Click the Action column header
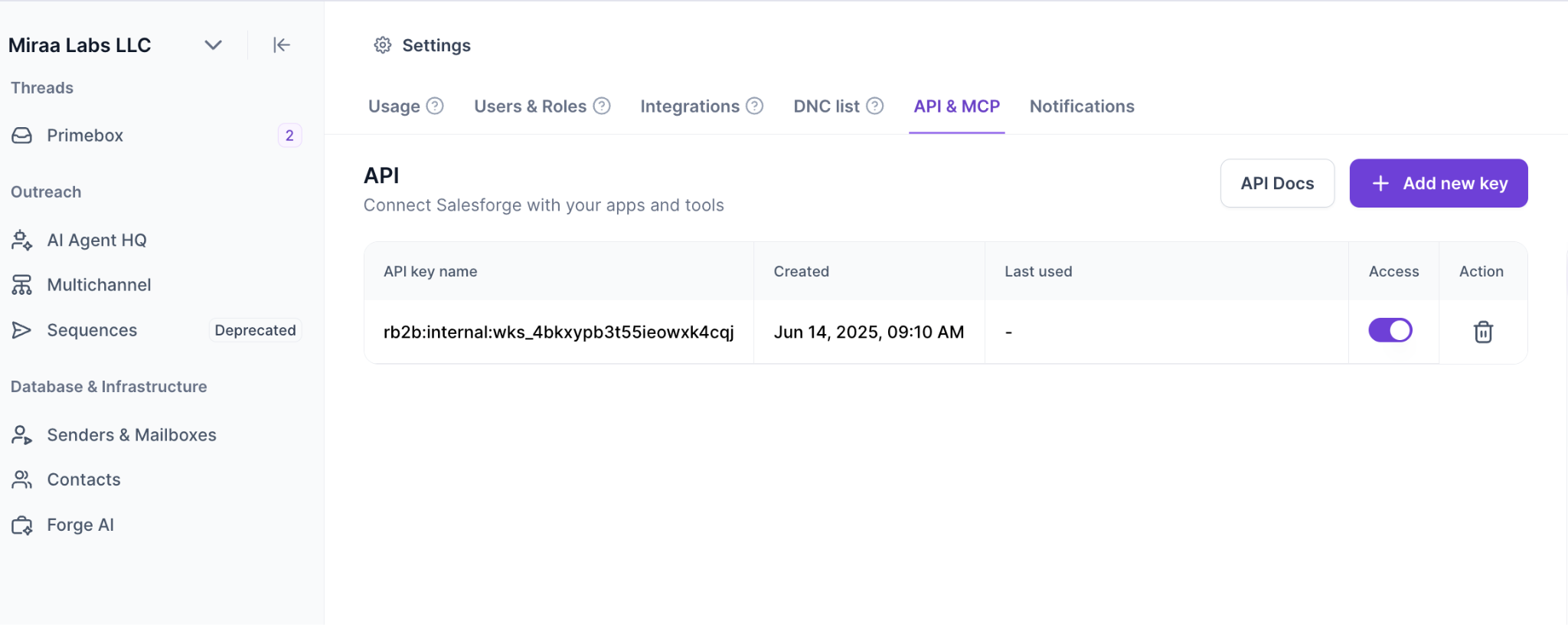This screenshot has width=1568, height=625. (1481, 271)
